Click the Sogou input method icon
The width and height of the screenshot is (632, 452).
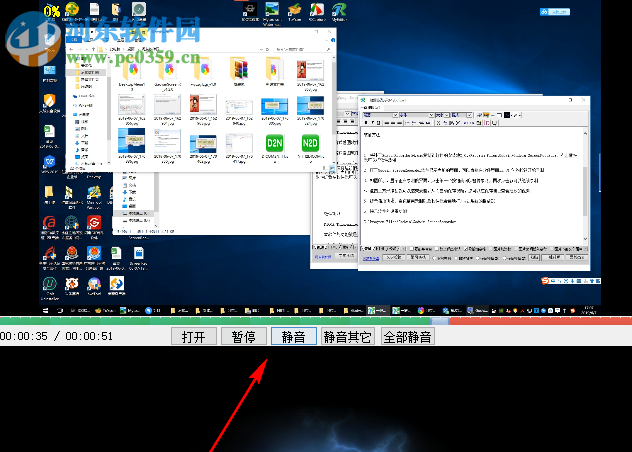pyautogui.click(x=545, y=281)
